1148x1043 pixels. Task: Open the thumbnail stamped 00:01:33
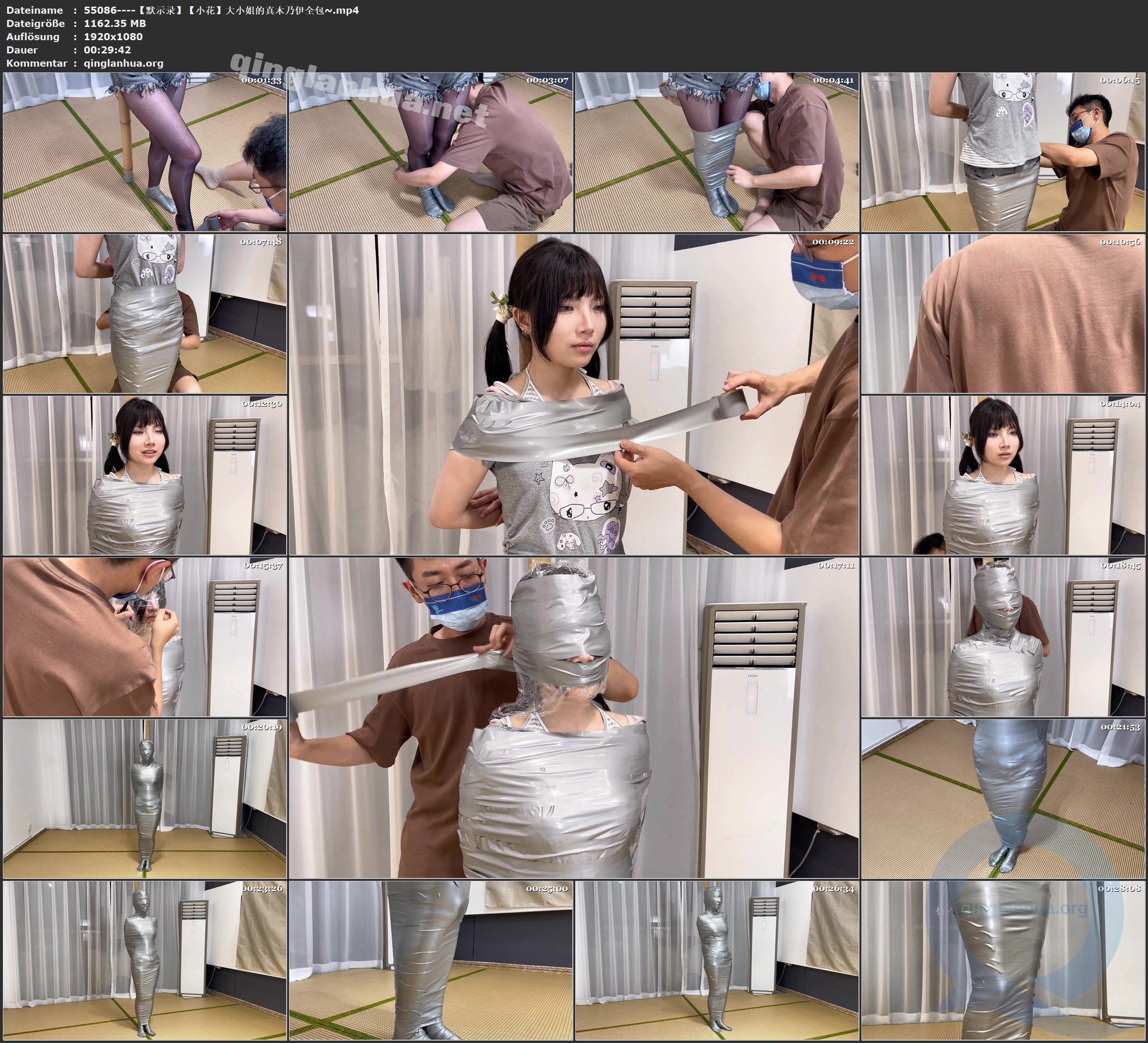tap(145, 152)
